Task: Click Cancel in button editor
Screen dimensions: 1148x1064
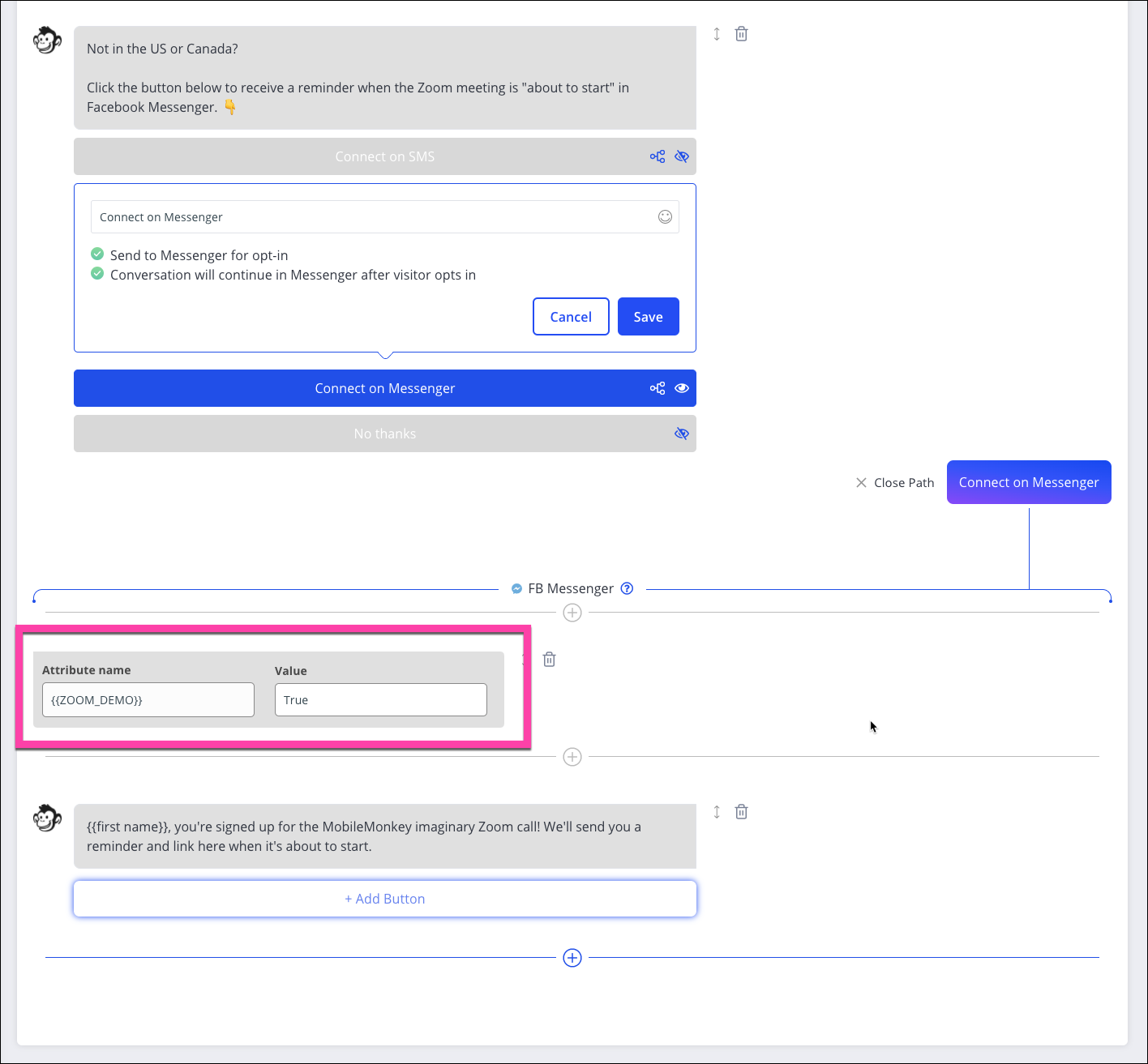Action: pyautogui.click(x=571, y=316)
